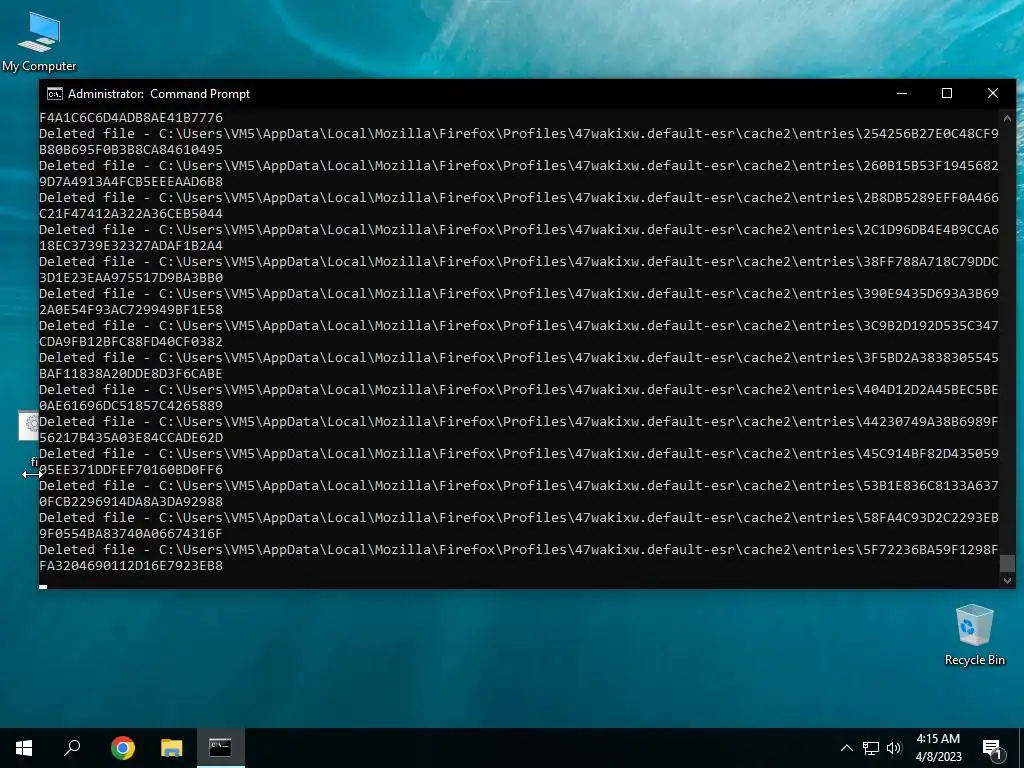
Task: Click the scrollbar down arrow in Command Prompt
Action: pos(1007,580)
